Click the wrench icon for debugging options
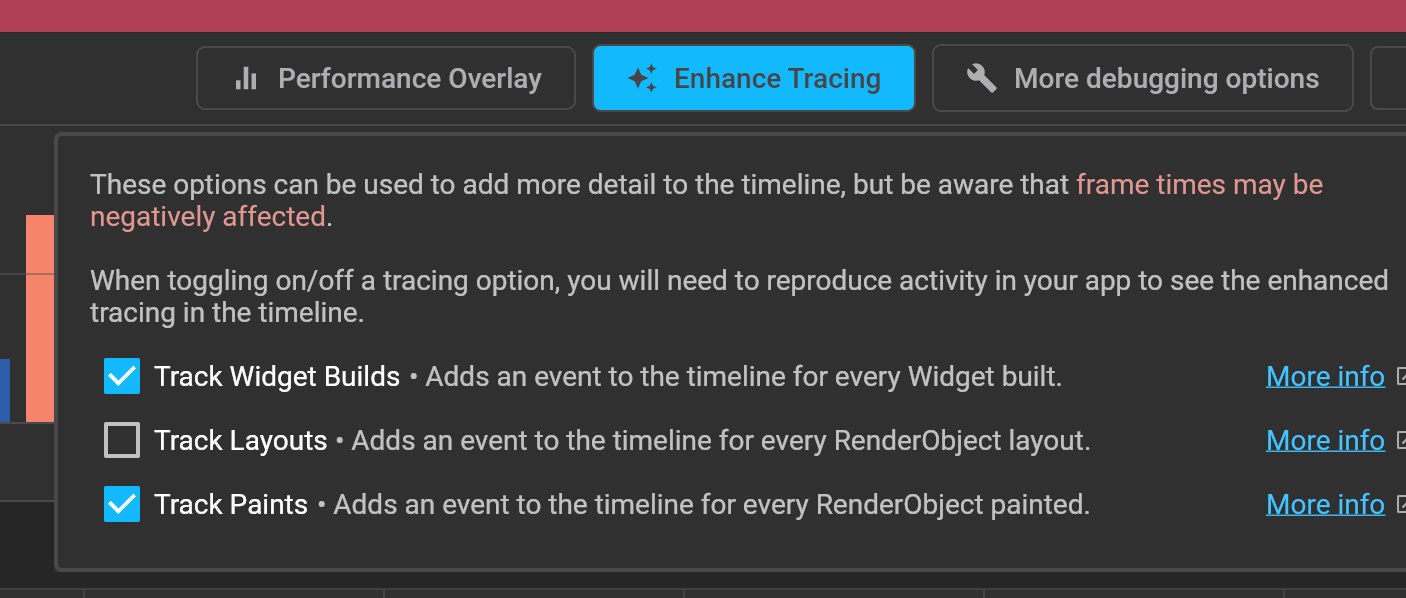The width and height of the screenshot is (1406, 598). pyautogui.click(x=982, y=78)
